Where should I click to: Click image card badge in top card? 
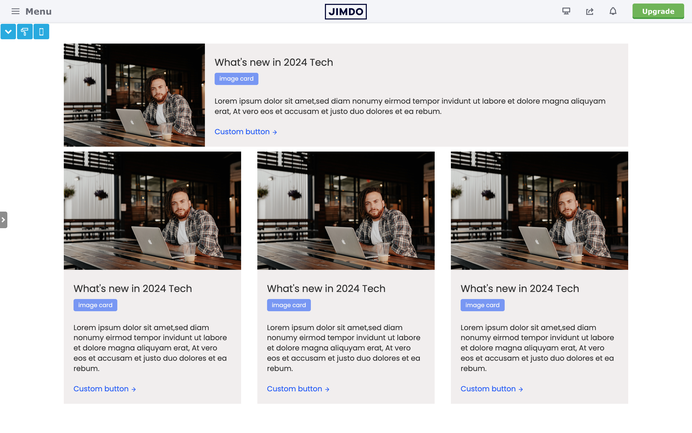pyautogui.click(x=237, y=79)
